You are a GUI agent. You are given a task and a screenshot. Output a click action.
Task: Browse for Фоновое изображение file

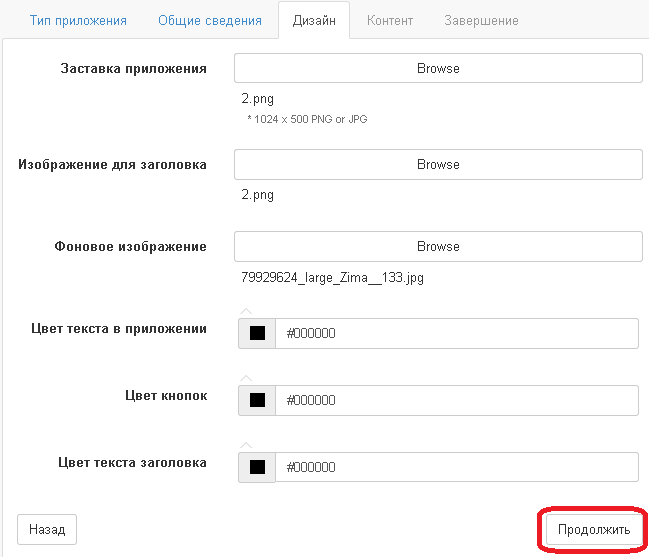tap(438, 246)
